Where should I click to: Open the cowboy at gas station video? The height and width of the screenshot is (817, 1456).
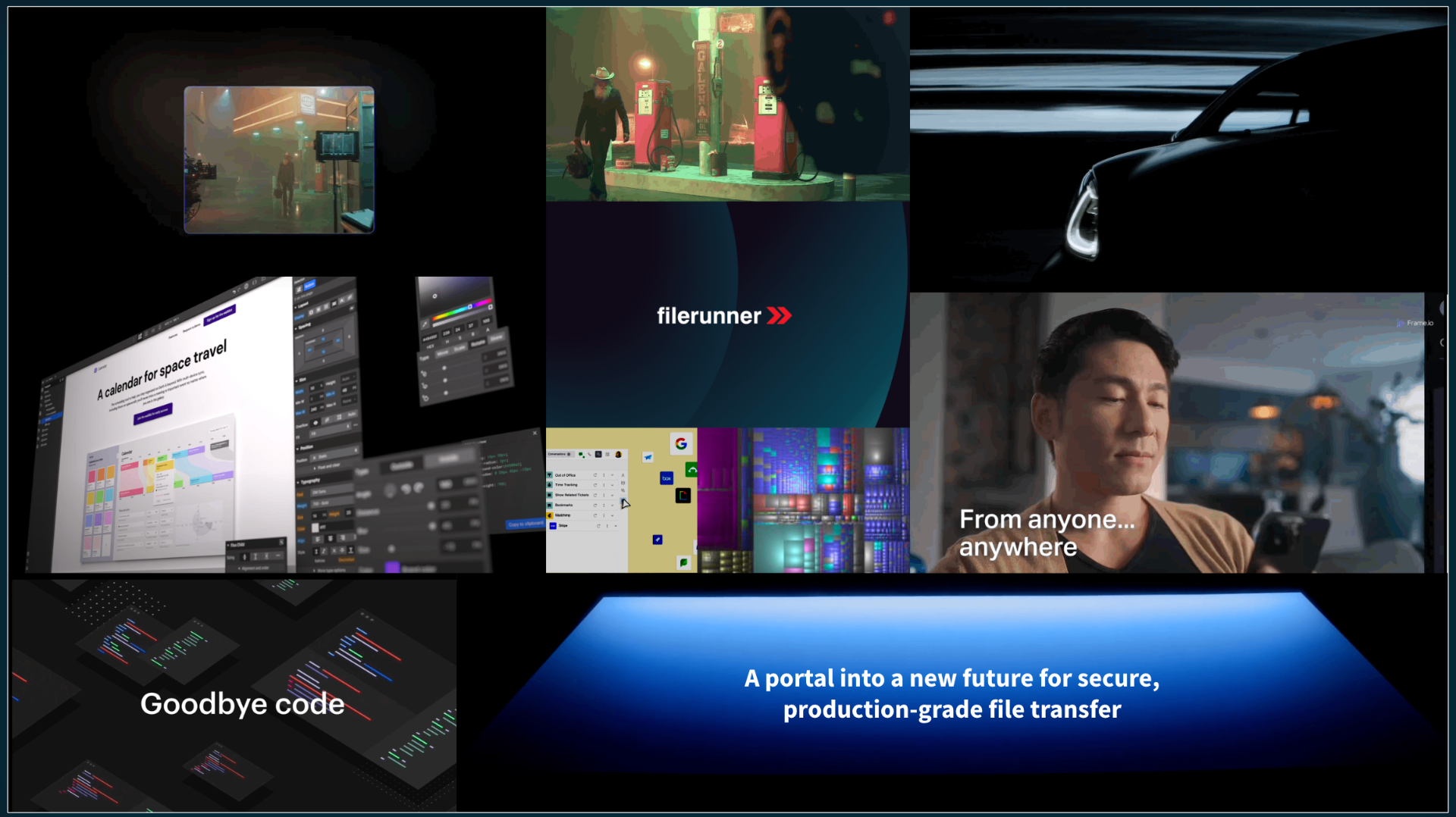coord(728,104)
